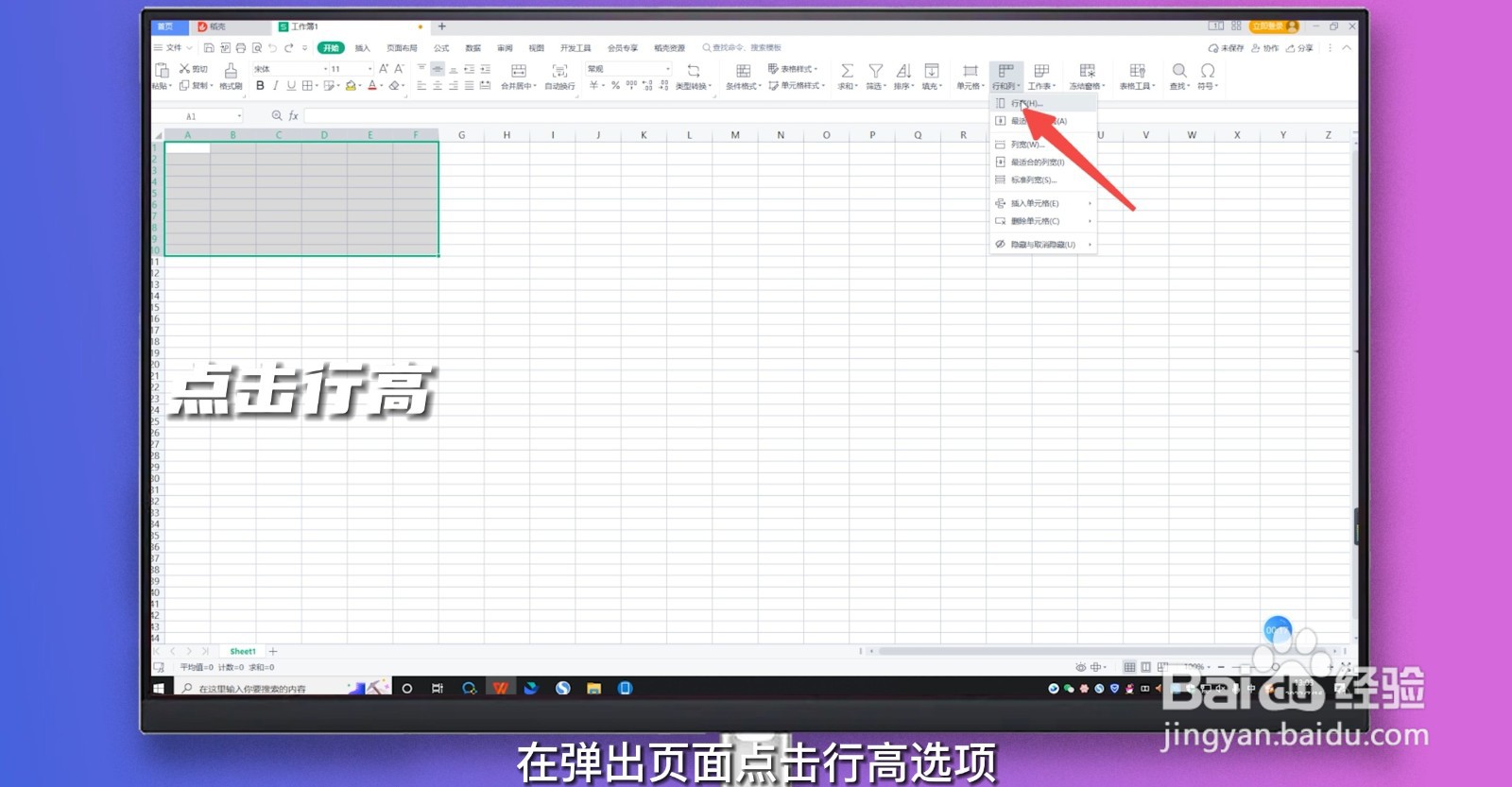Screen dimensions: 1512x787
Task: Switch to the Insert (插入) ribbon tab
Action: pos(363,48)
